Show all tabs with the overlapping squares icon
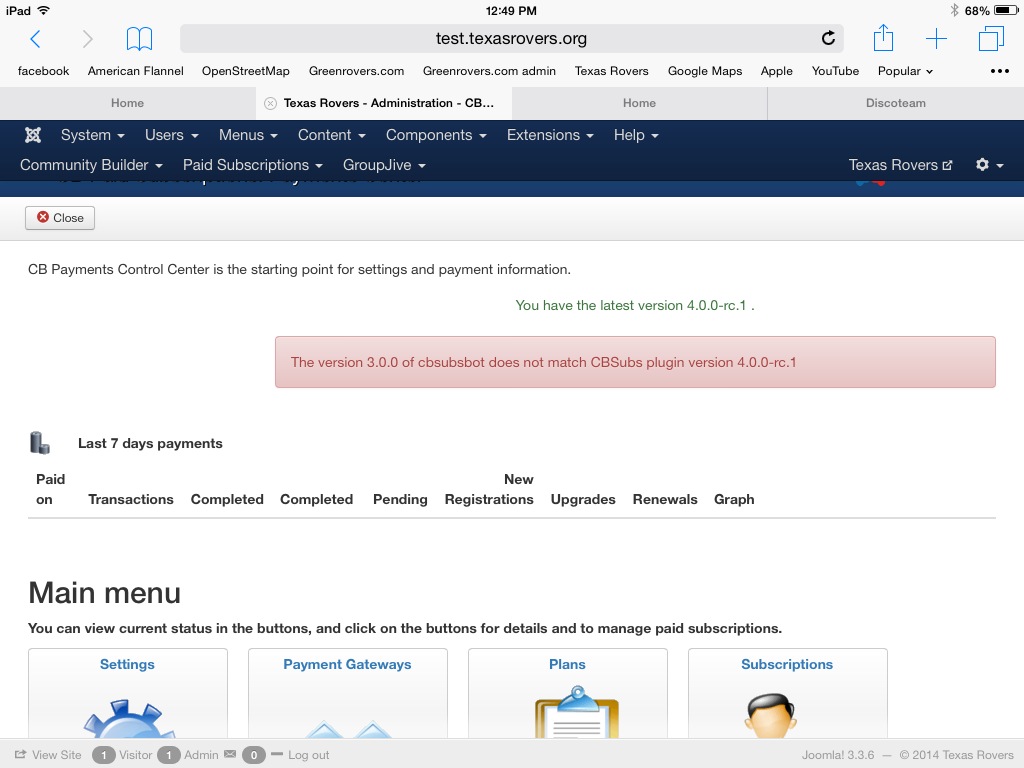Image resolution: width=1024 pixels, height=768 pixels. pyautogui.click(x=991, y=39)
